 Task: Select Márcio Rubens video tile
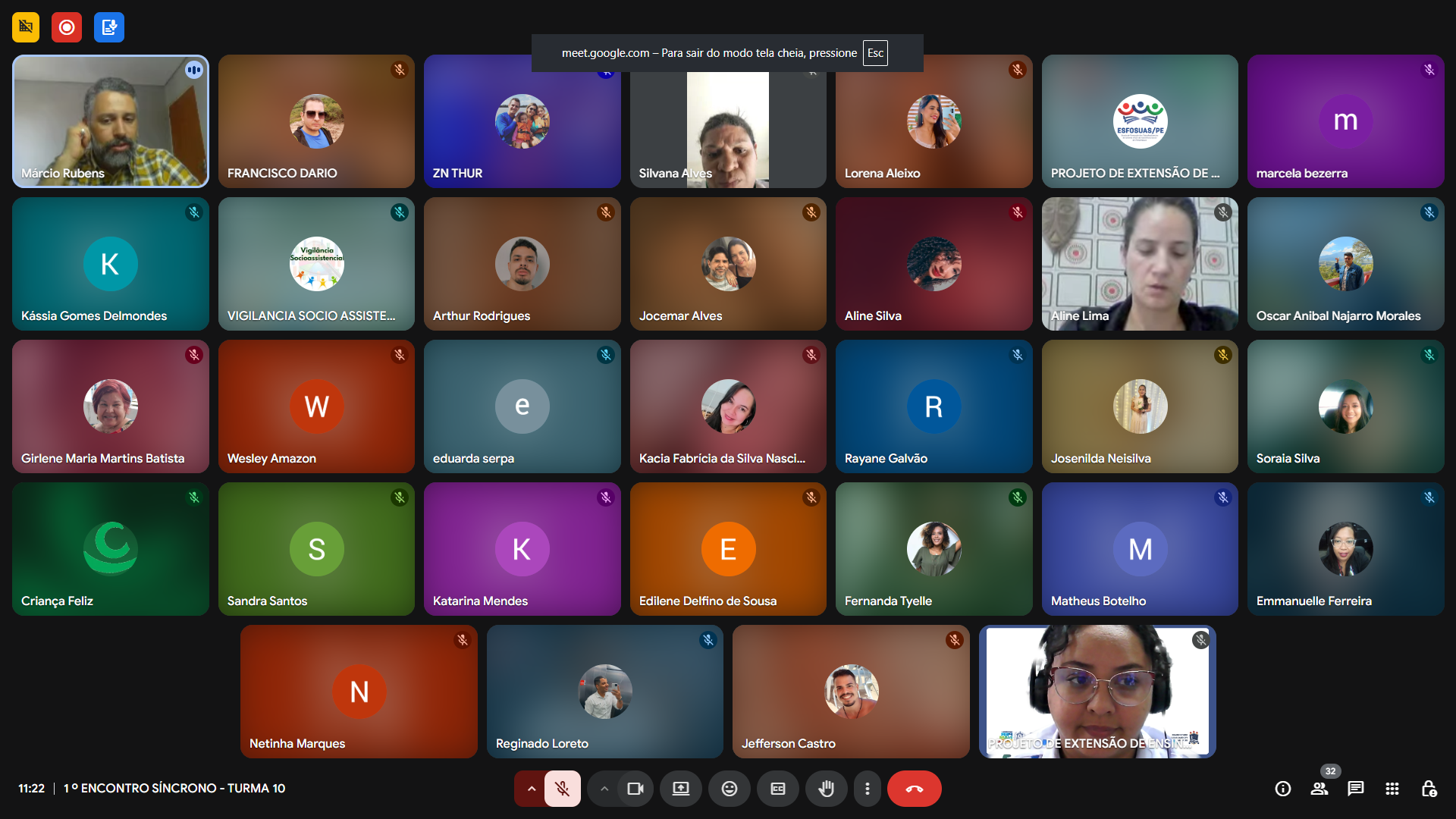[111, 121]
